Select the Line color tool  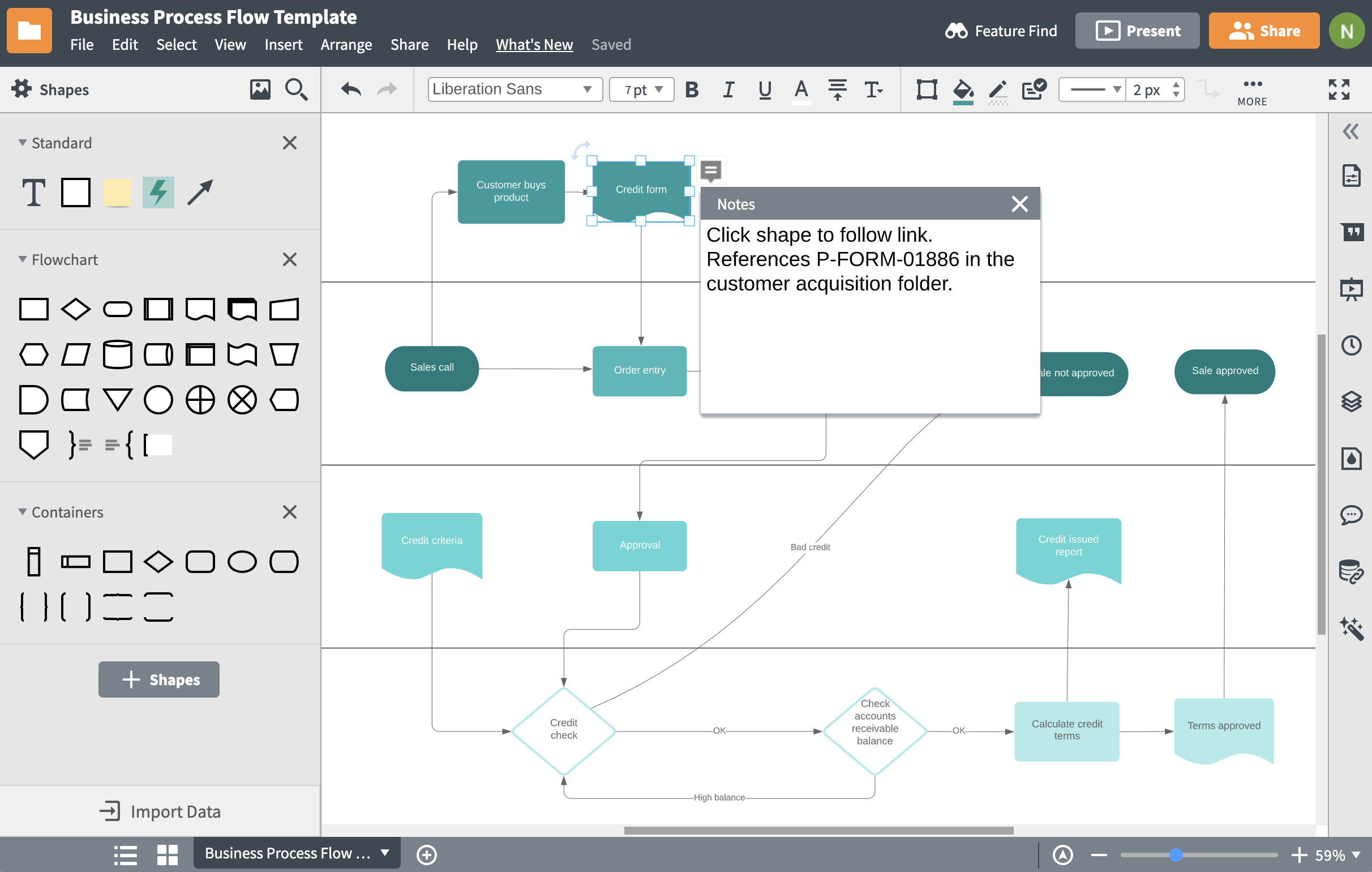click(996, 89)
